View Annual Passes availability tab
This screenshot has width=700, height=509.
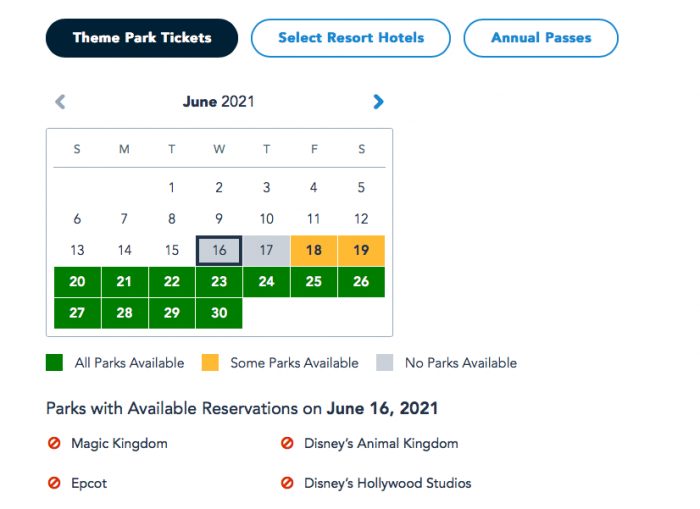pyautogui.click(x=541, y=38)
